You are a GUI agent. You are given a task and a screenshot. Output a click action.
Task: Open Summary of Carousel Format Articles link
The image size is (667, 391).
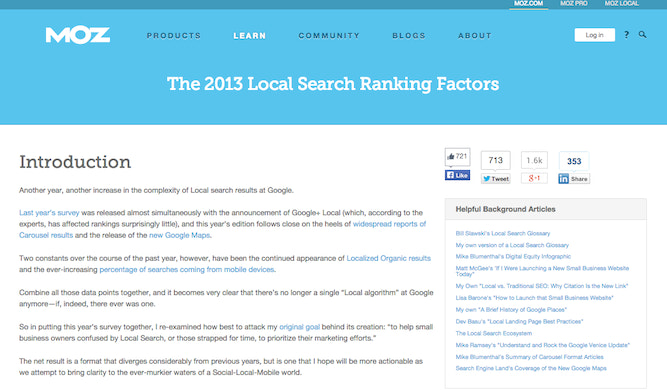click(x=529, y=357)
